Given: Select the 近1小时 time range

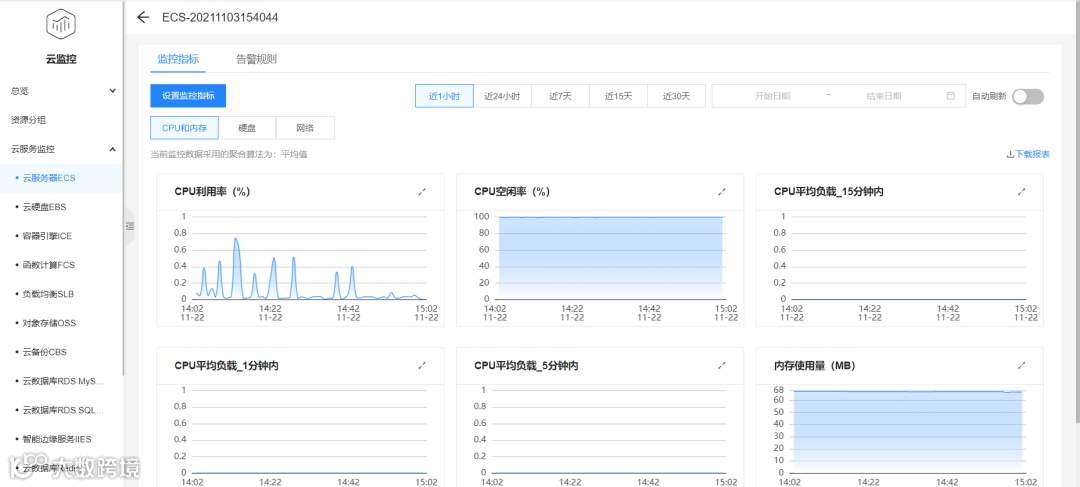Looking at the screenshot, I should pyautogui.click(x=444, y=96).
